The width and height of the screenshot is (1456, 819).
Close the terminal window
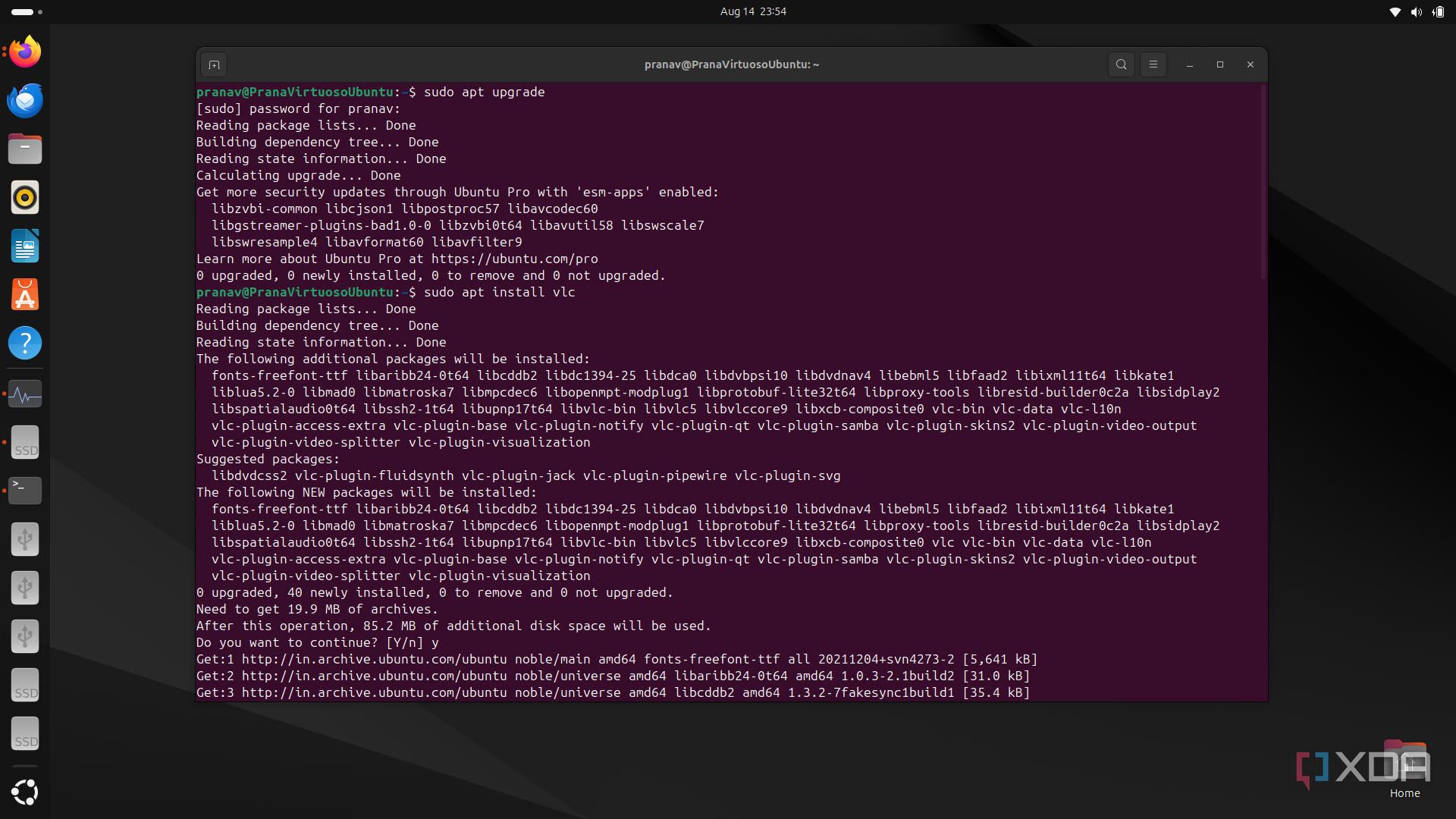point(1250,64)
